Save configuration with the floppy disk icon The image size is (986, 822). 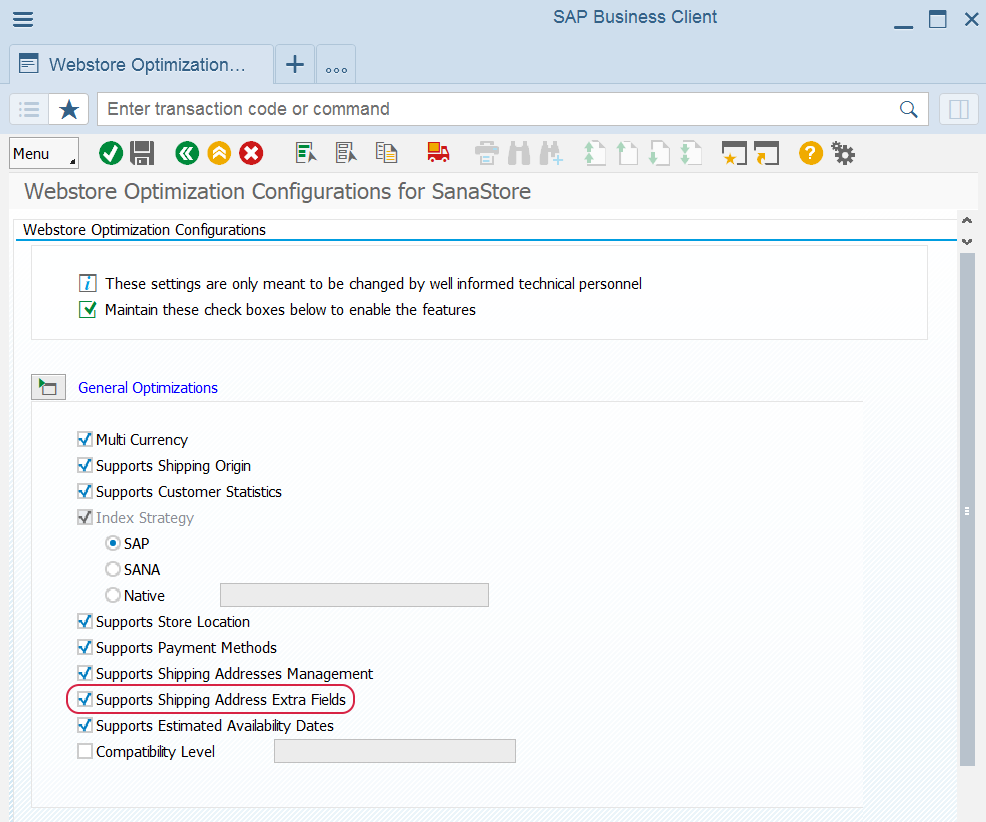click(142, 153)
